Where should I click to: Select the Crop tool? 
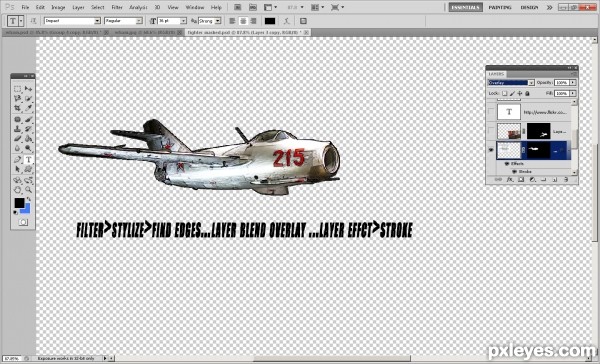(18, 108)
